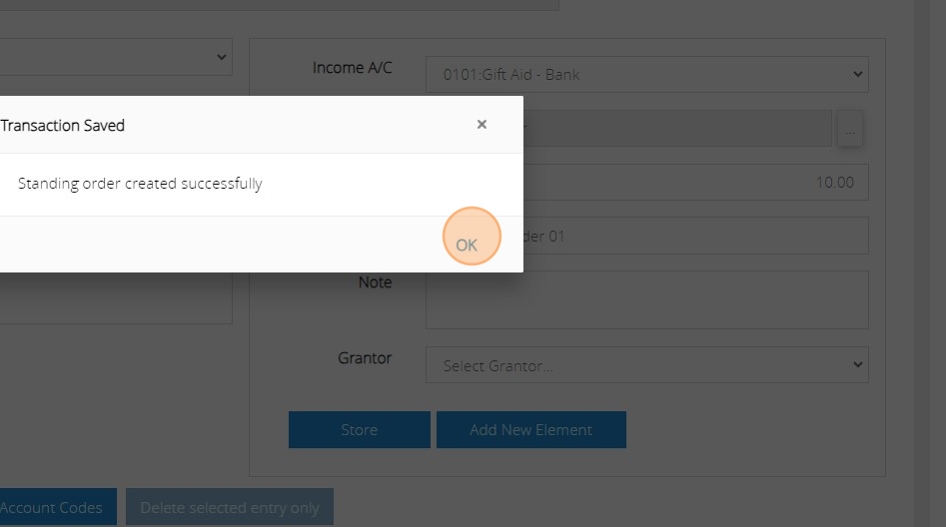Expand the dropdown in the left panel
This screenshot has width=946, height=527.
116,57
